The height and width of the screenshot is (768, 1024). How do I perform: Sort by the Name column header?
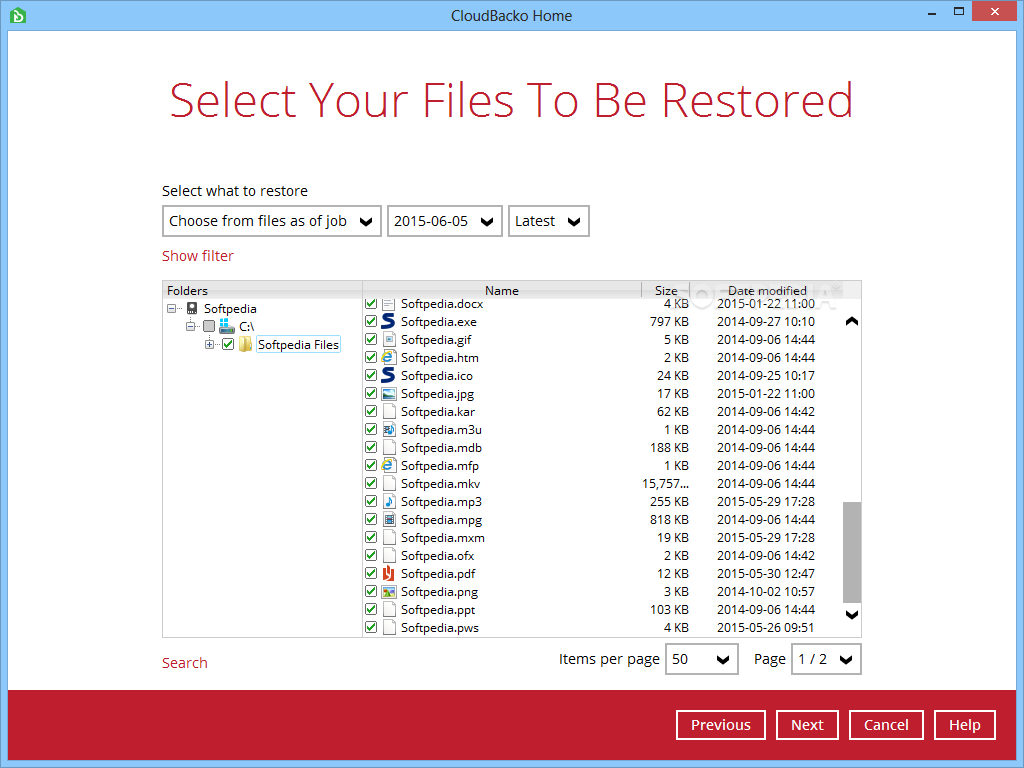click(x=502, y=291)
